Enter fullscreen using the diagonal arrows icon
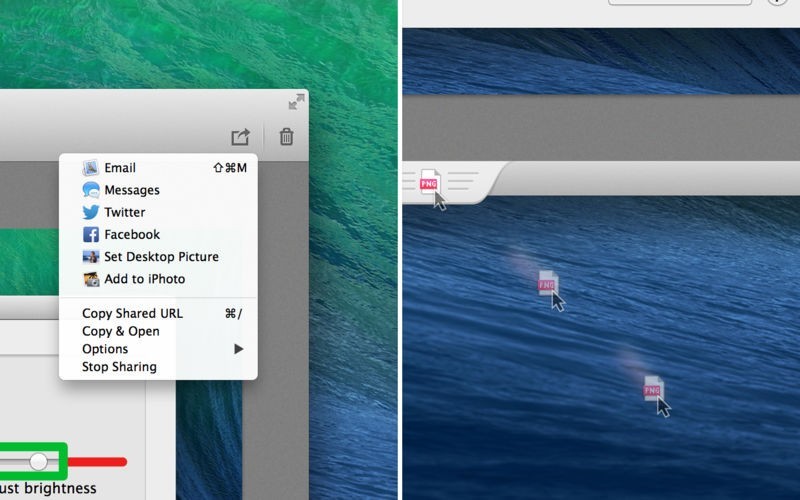 pyautogui.click(x=296, y=102)
